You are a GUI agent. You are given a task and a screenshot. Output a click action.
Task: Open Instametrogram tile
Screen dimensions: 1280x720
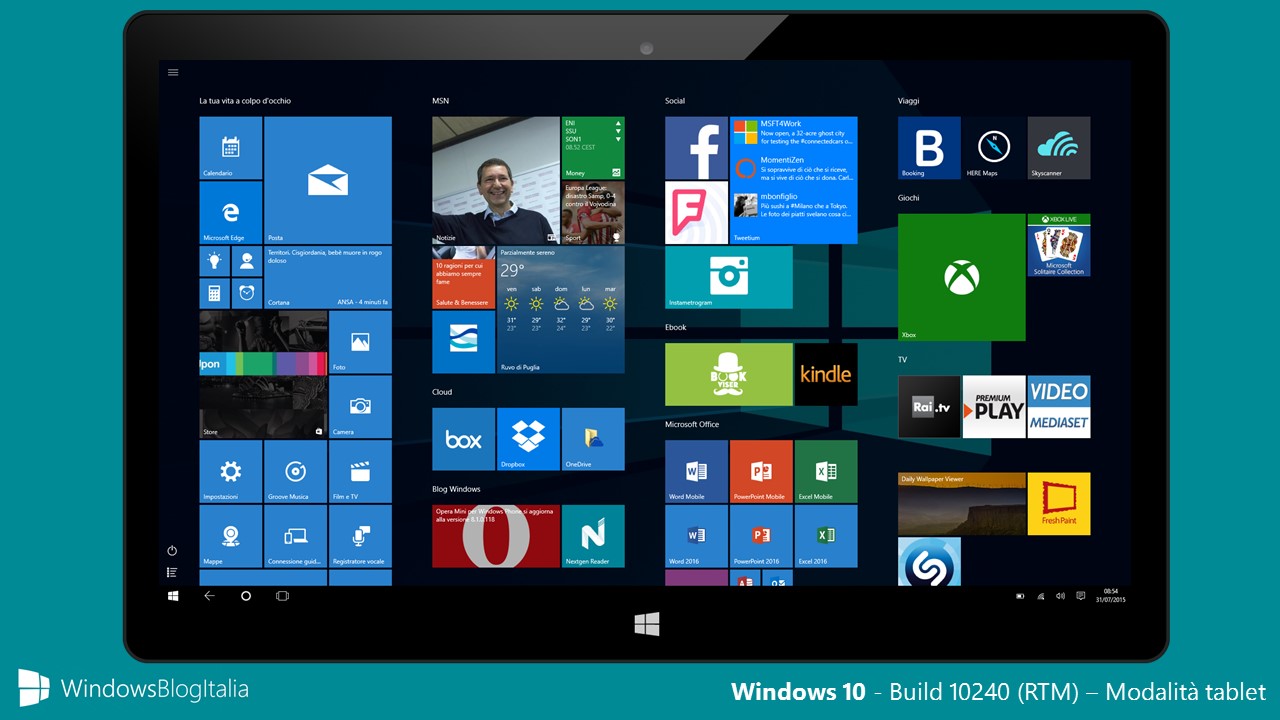coord(729,277)
